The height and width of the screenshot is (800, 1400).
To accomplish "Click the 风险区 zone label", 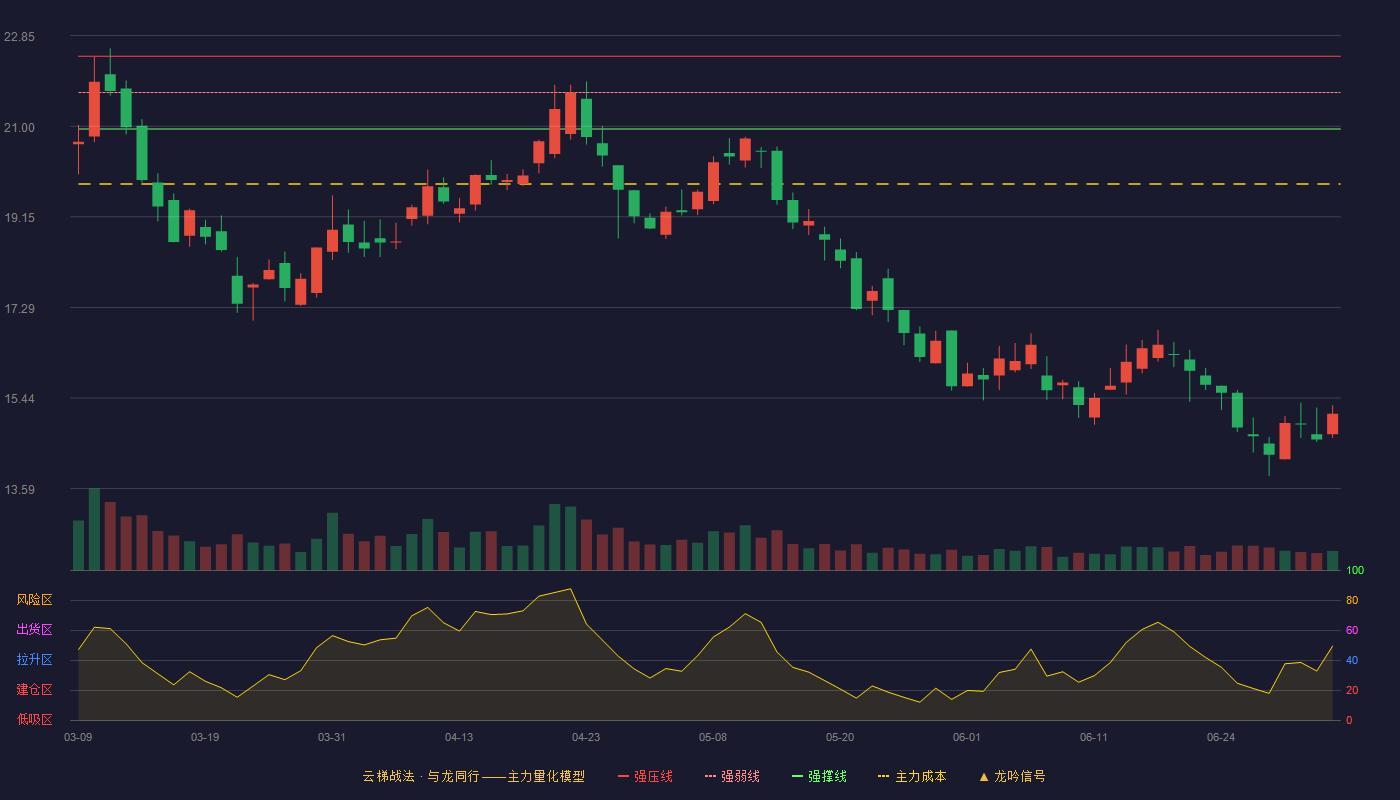I will coord(34,600).
